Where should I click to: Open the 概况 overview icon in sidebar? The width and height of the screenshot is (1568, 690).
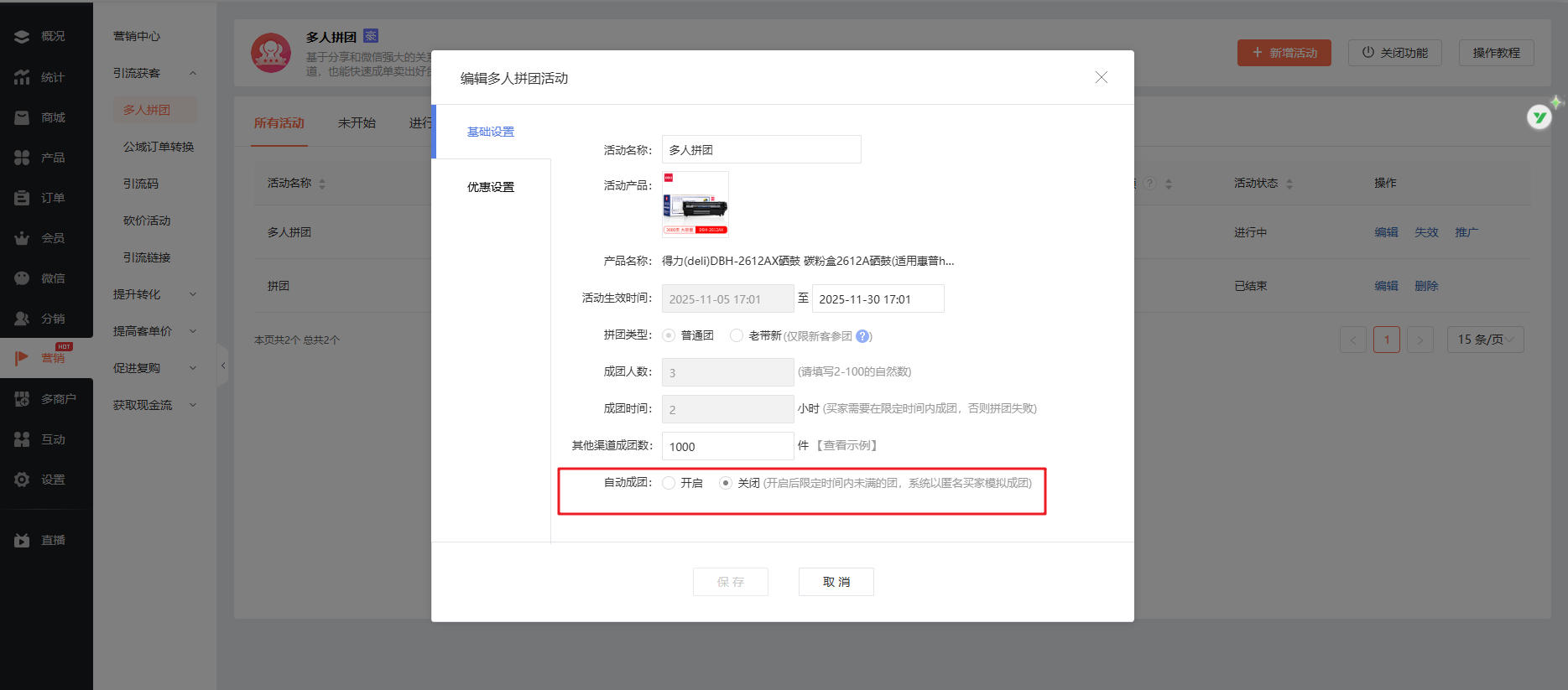pyautogui.click(x=22, y=37)
